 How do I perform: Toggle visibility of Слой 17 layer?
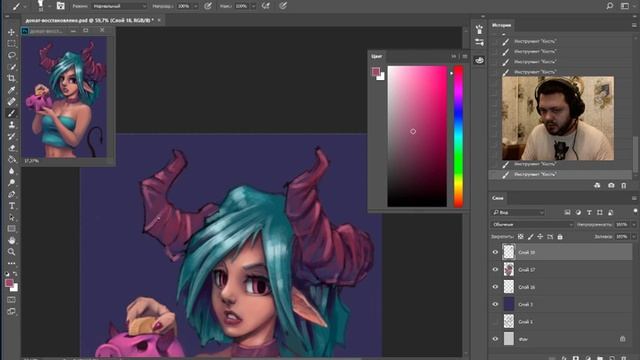495,269
